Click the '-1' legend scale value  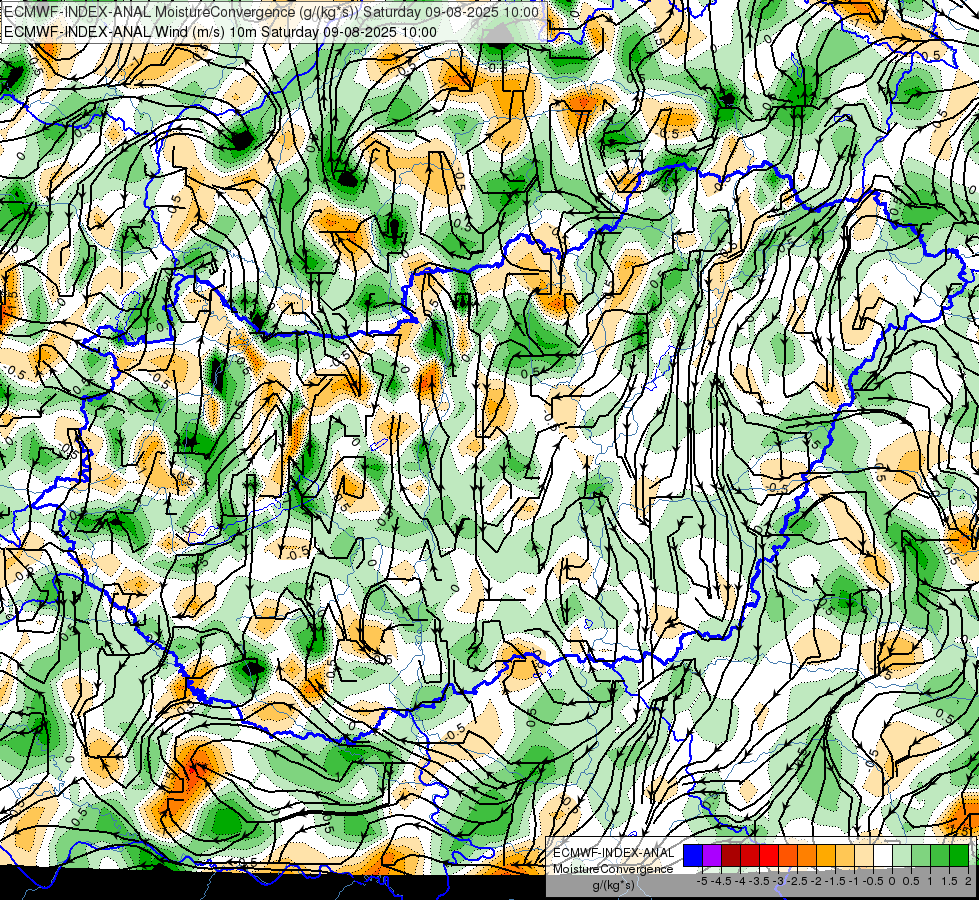(854, 881)
